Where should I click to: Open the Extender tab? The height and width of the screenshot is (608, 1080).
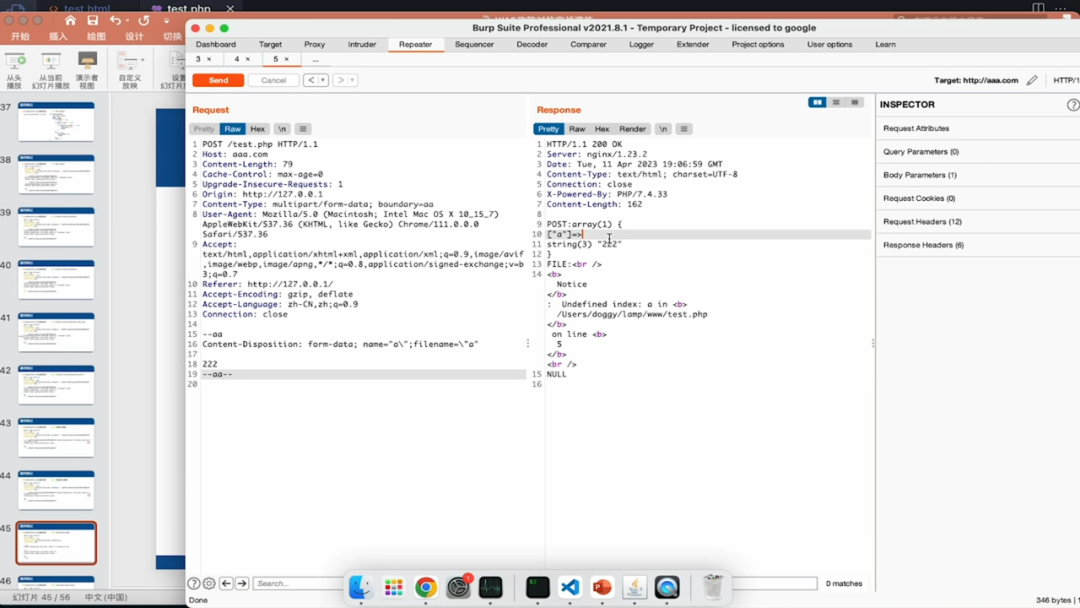click(692, 44)
